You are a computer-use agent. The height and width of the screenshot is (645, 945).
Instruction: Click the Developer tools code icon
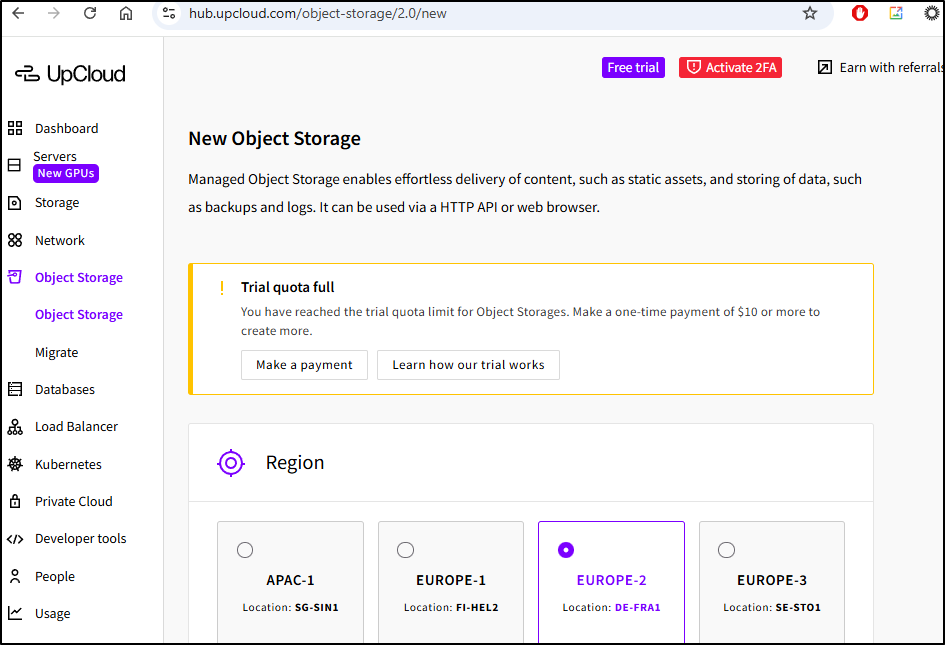coord(15,539)
